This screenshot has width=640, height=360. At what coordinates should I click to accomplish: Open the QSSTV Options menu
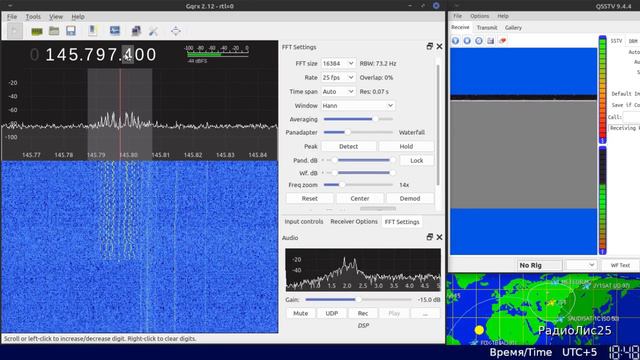[480, 16]
